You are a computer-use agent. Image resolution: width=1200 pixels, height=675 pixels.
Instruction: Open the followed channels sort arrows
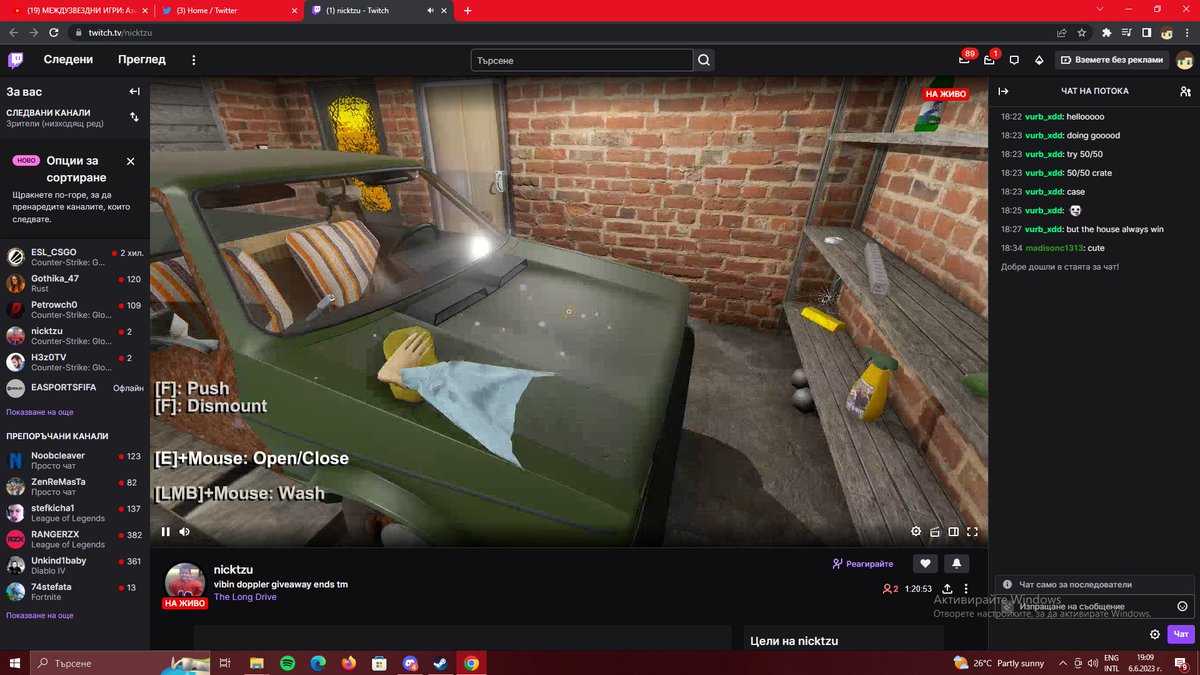tap(134, 117)
